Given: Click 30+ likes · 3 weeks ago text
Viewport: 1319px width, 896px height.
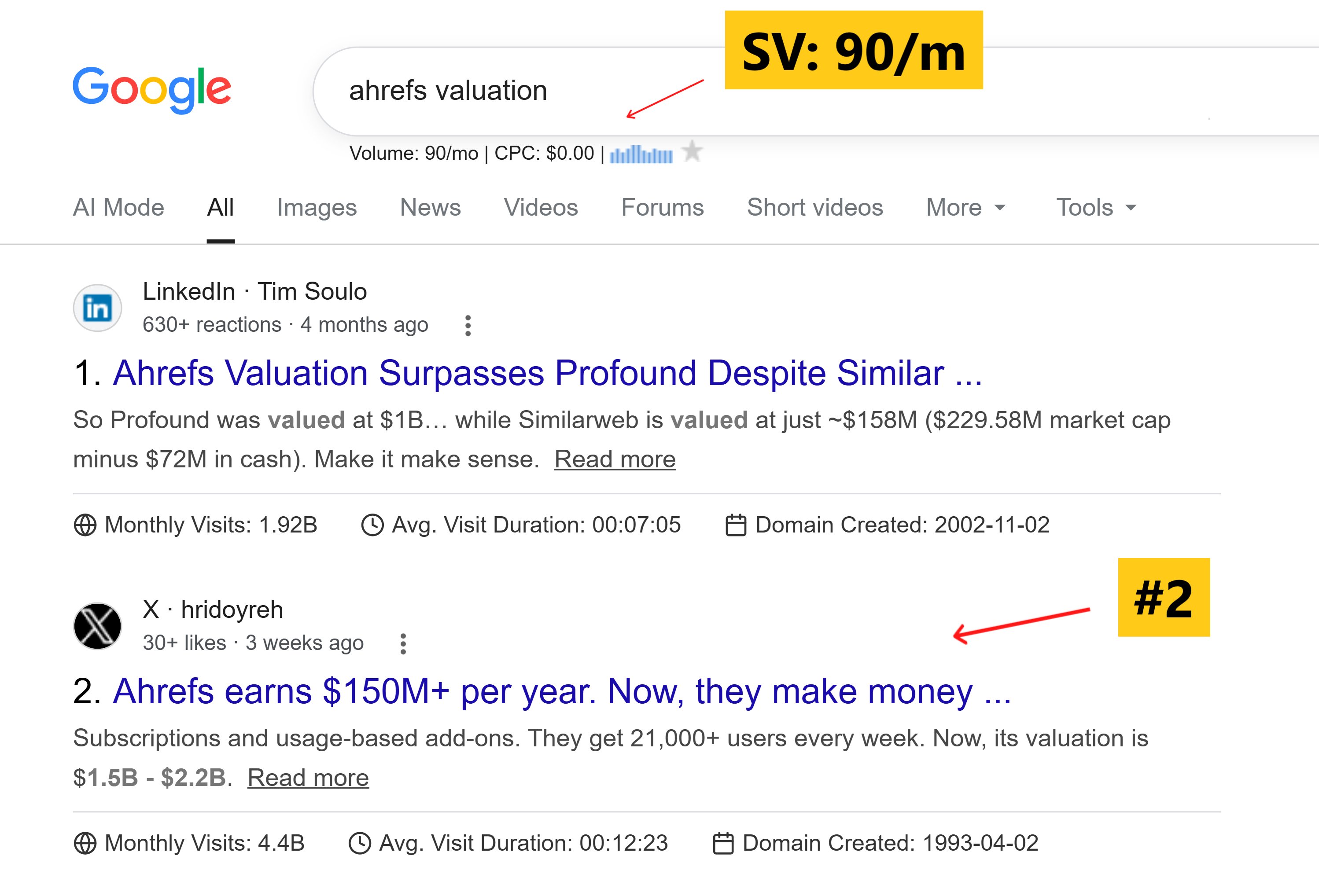Looking at the screenshot, I should [253, 643].
